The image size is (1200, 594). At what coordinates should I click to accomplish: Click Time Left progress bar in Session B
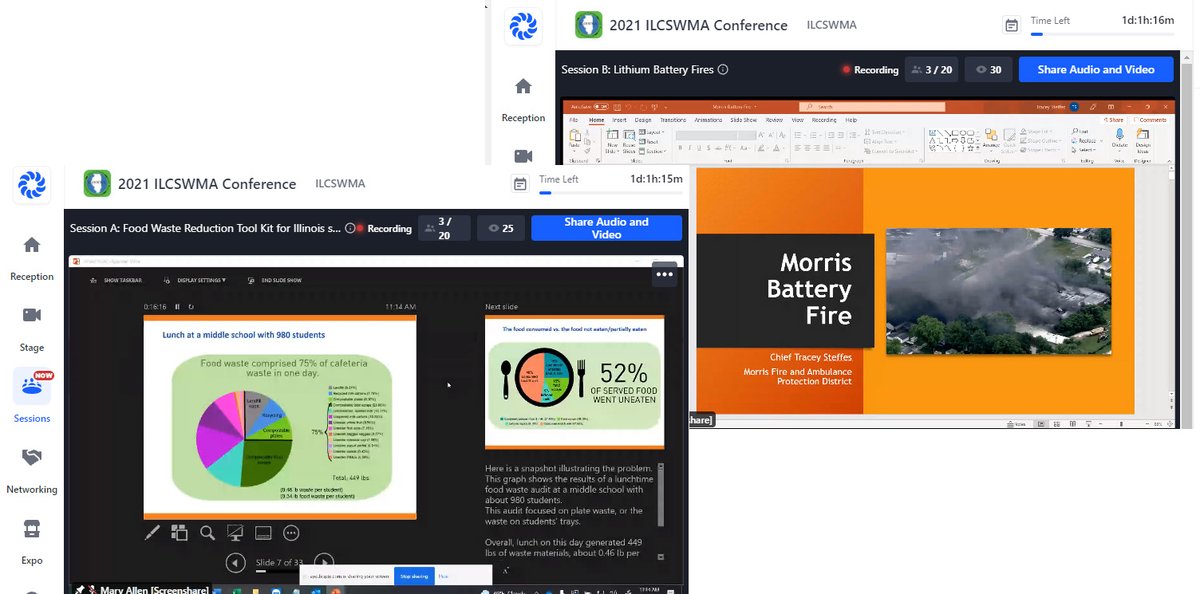pyautogui.click(x=1102, y=33)
